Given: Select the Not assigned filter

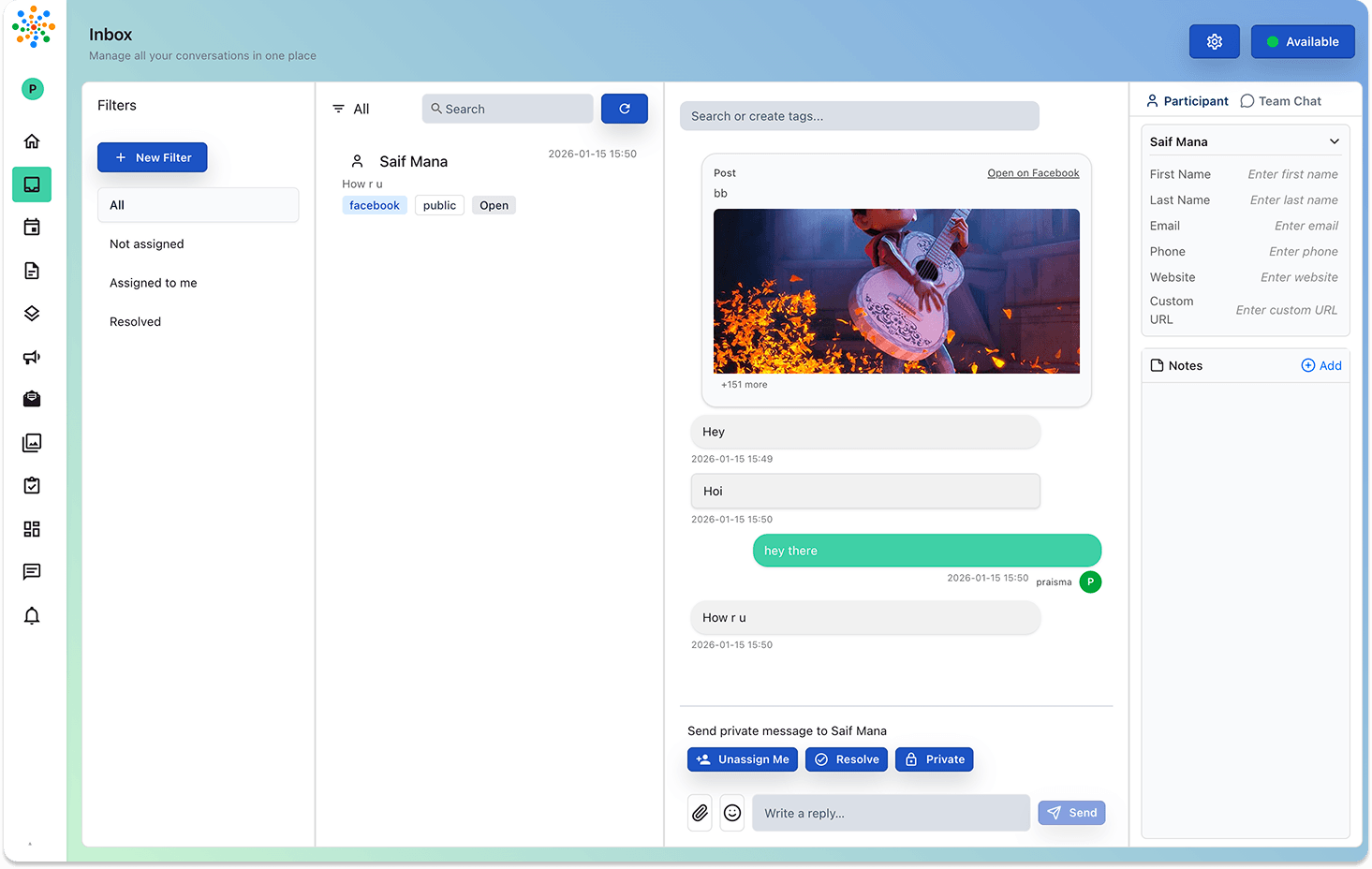Looking at the screenshot, I should (146, 243).
